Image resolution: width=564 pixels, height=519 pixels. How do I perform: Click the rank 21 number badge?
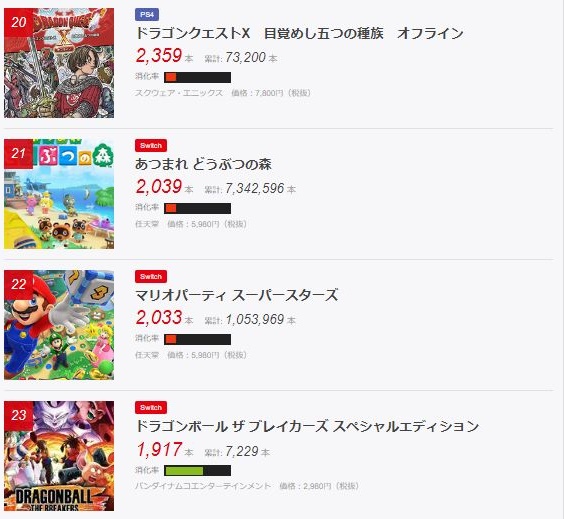(x=18, y=154)
